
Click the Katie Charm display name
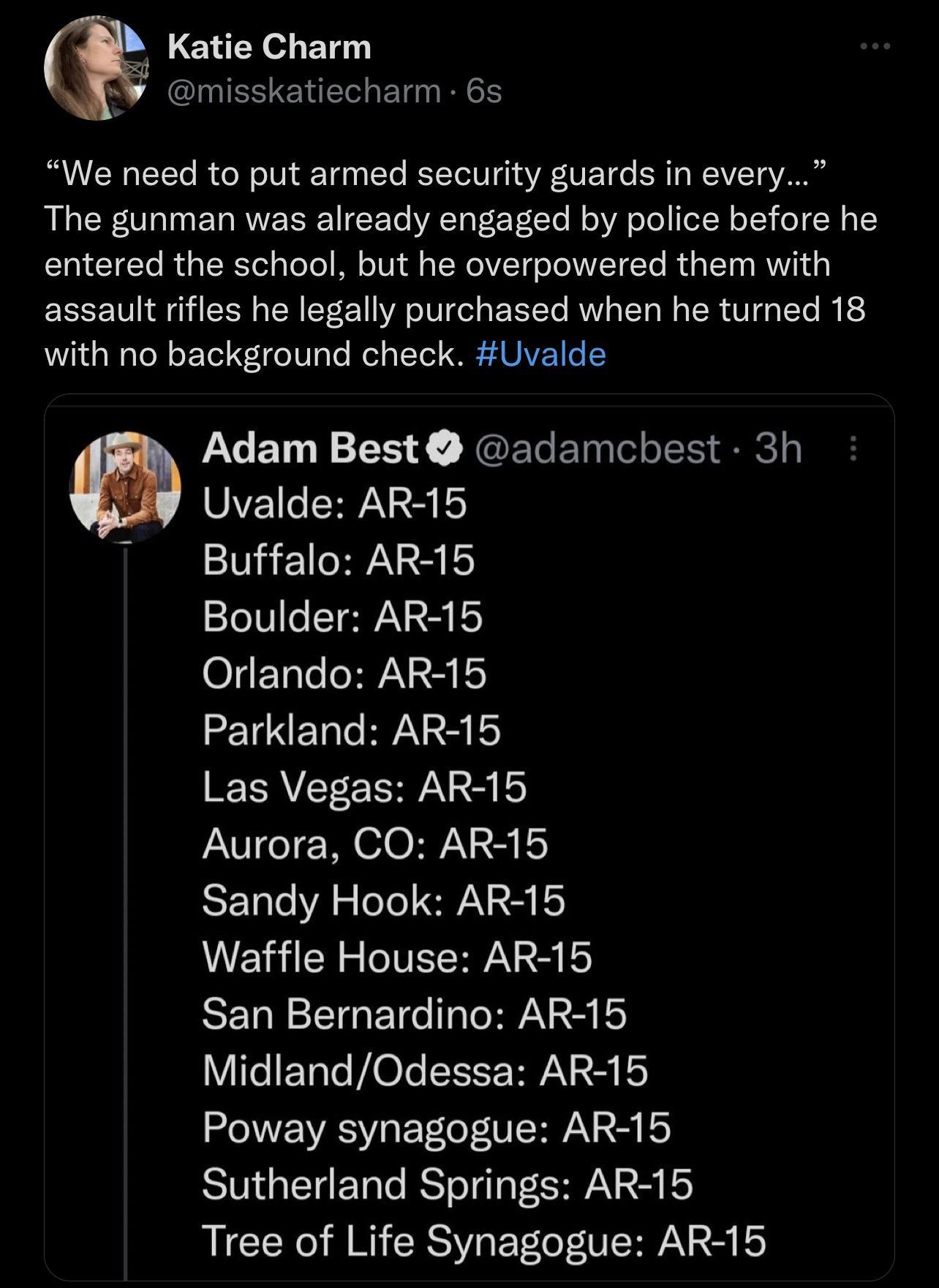click(x=269, y=48)
